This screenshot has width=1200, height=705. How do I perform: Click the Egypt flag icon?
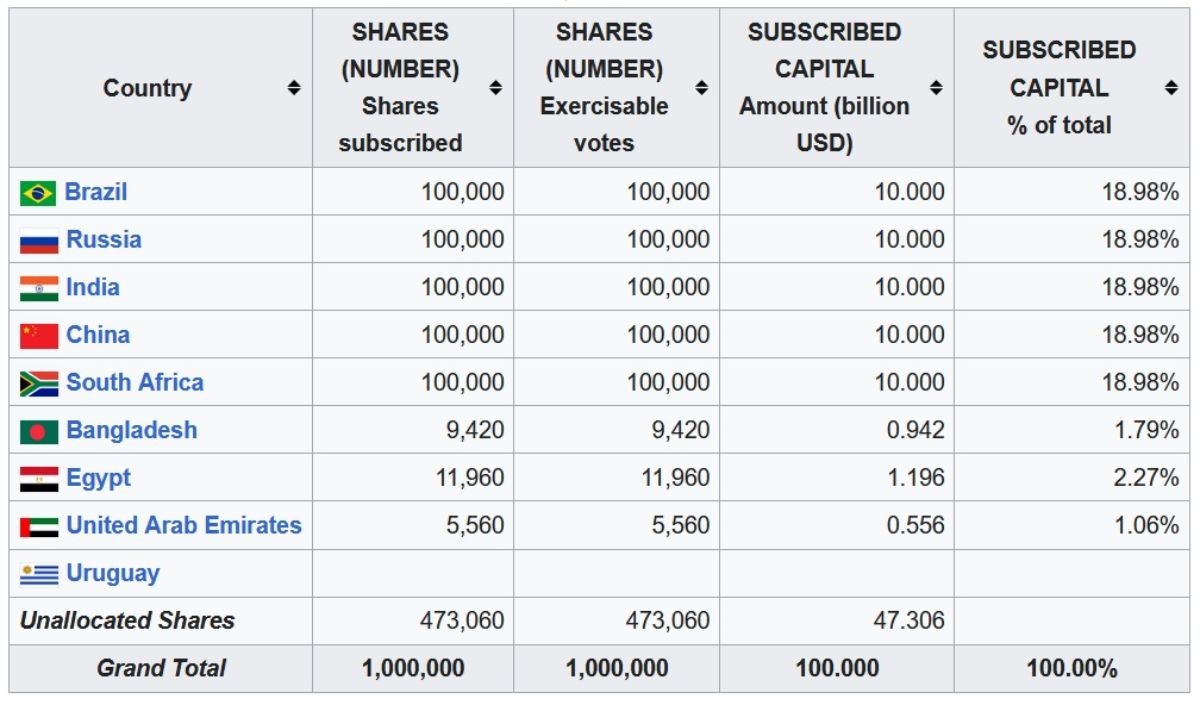[x=39, y=479]
